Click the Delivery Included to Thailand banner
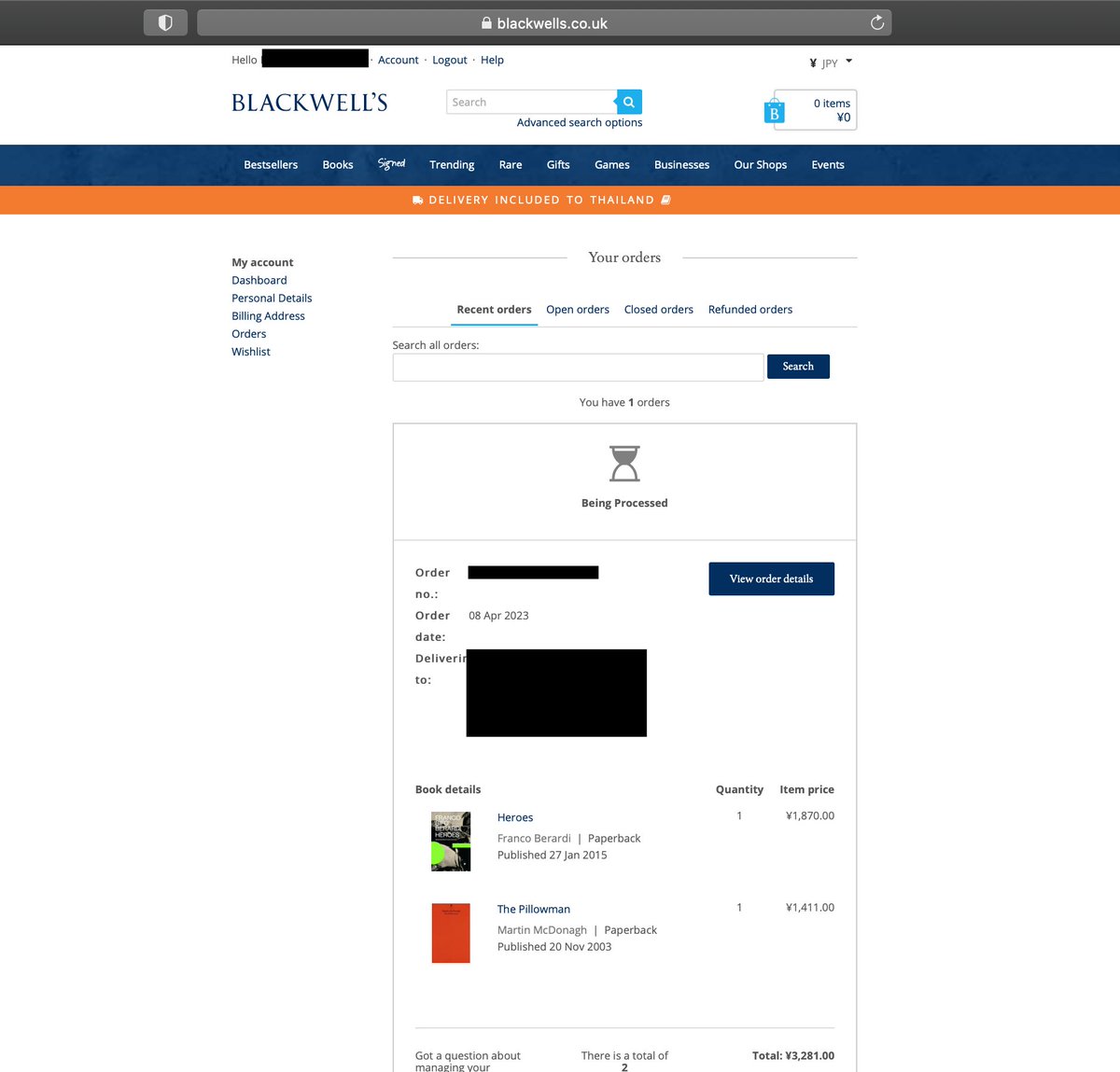 [560, 200]
